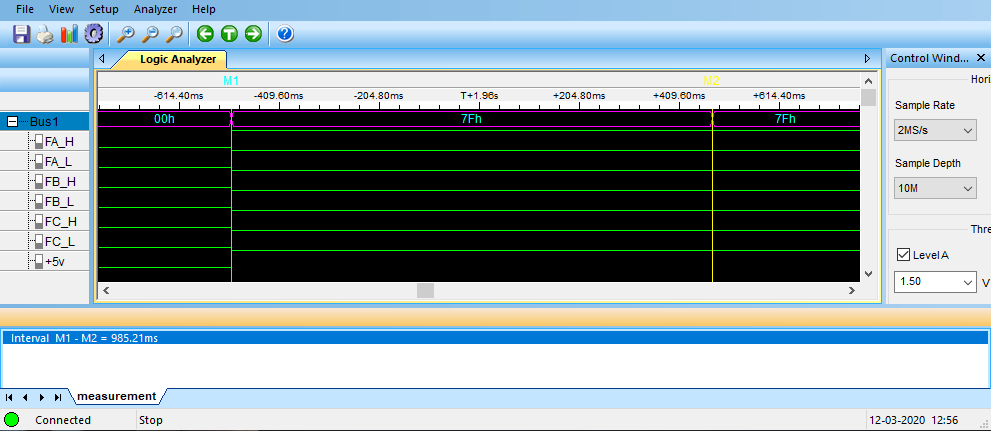The image size is (991, 431).
Task: Go to next with green right arrow
Action: tap(253, 34)
